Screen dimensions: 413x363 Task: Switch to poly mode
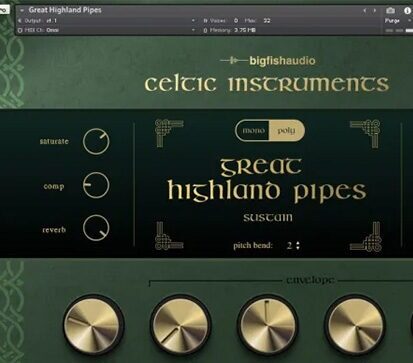[x=286, y=130]
